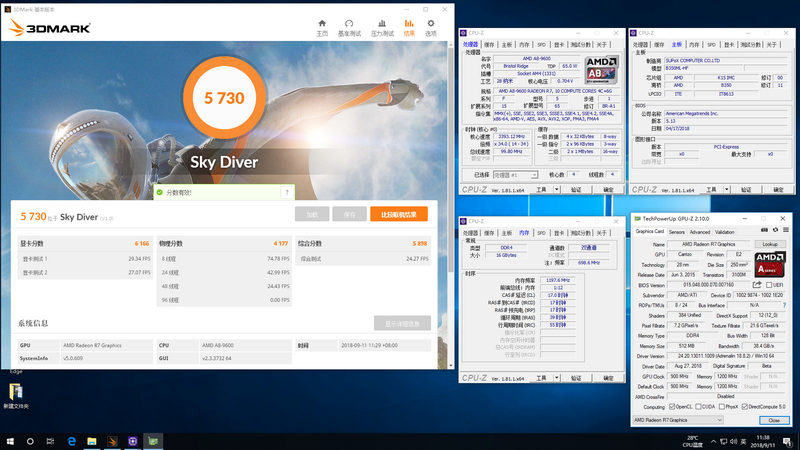Toggle the DirectCompute 5.0 checkbox in GPU-Z

click(745, 407)
